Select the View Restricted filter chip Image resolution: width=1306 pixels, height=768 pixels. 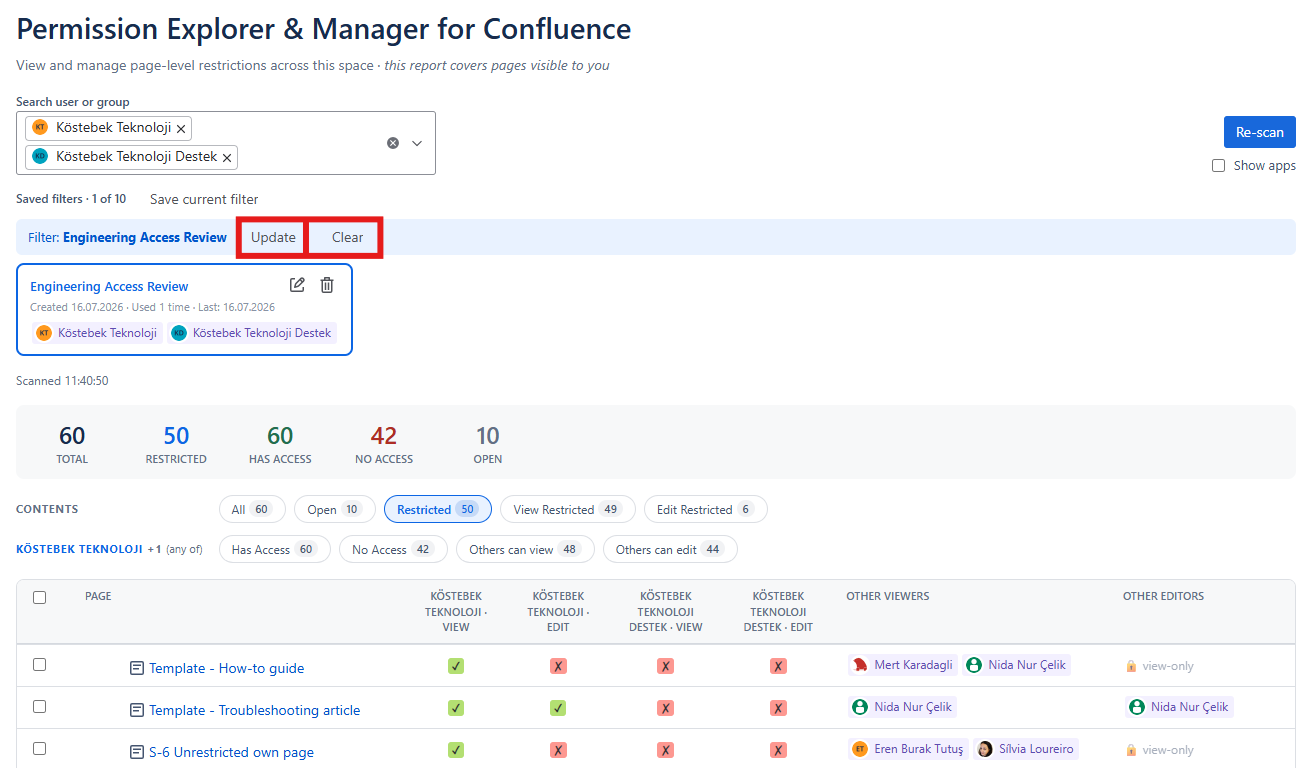(567, 509)
